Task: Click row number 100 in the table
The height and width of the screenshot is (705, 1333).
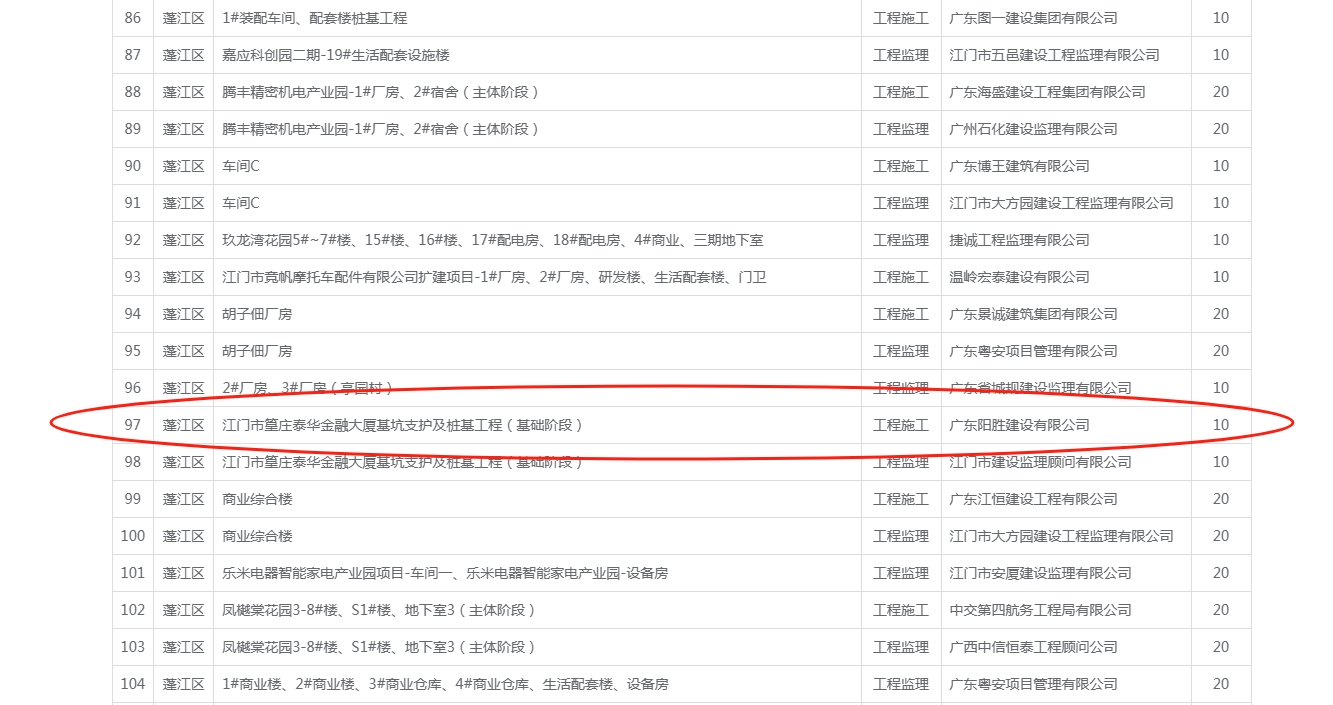Action: point(132,536)
